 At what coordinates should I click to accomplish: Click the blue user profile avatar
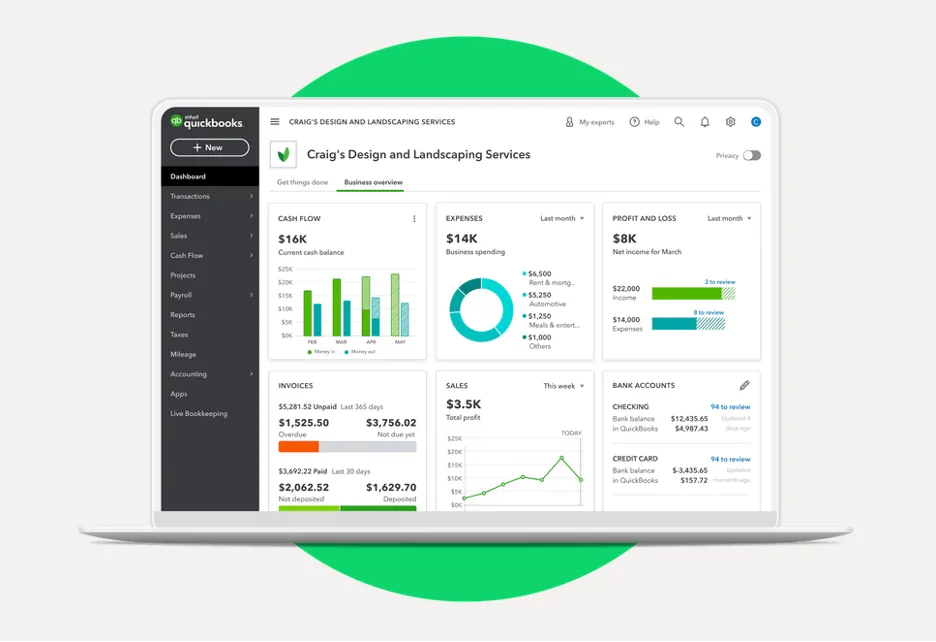tap(756, 122)
